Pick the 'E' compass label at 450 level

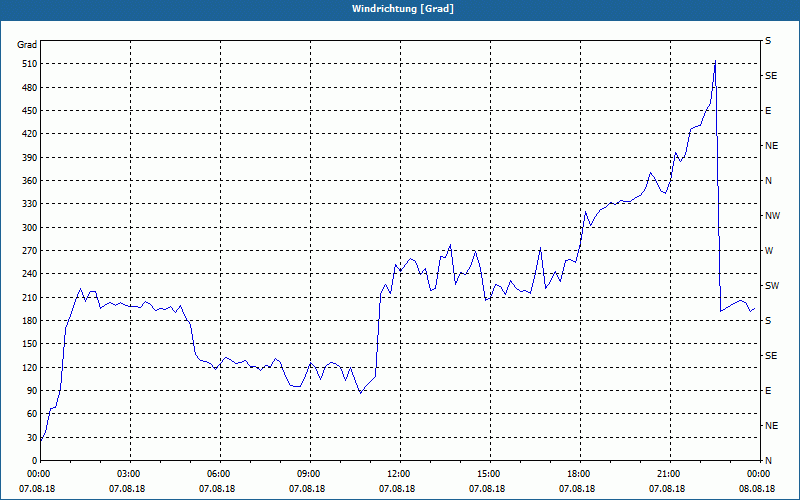pos(768,111)
